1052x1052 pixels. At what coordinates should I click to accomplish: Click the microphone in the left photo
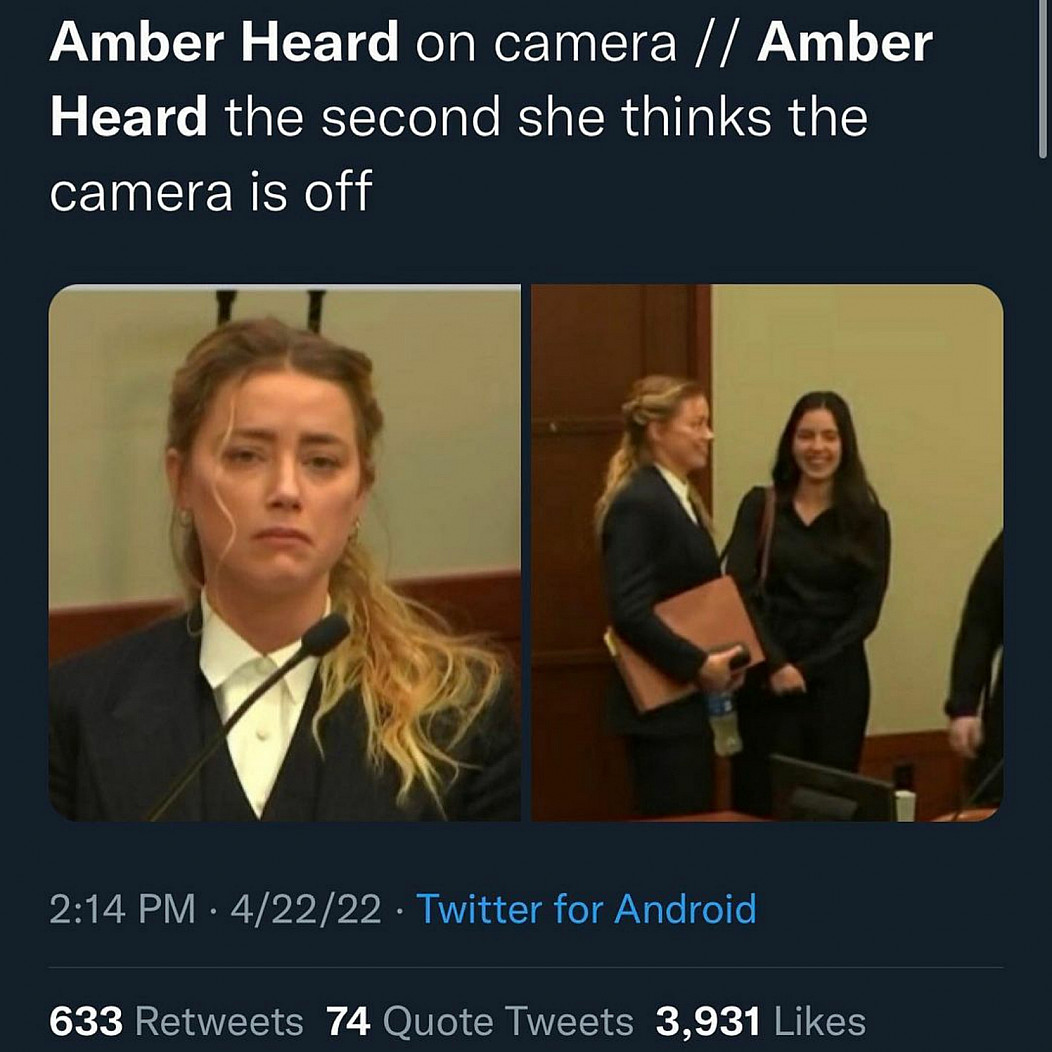click(325, 635)
